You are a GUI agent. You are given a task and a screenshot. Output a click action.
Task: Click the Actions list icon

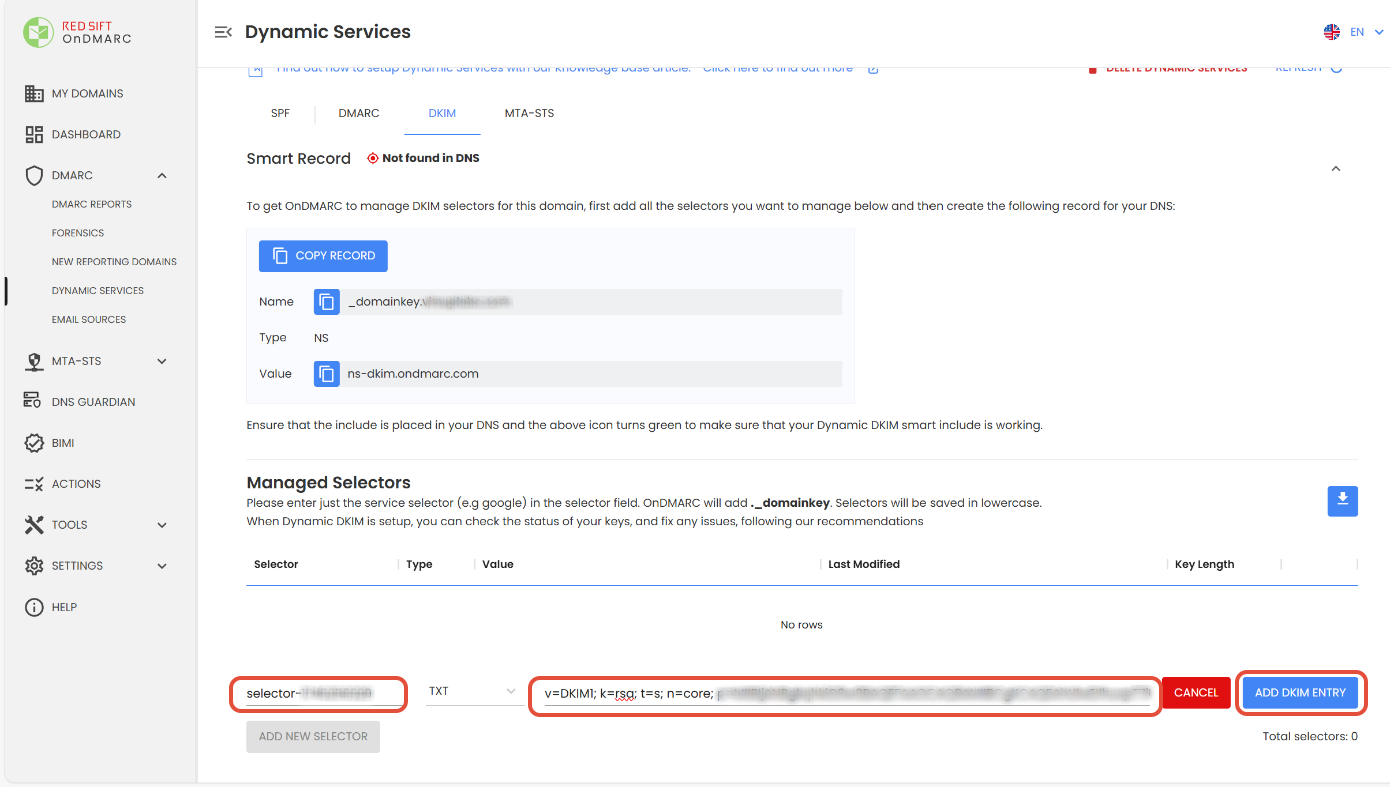click(34, 484)
